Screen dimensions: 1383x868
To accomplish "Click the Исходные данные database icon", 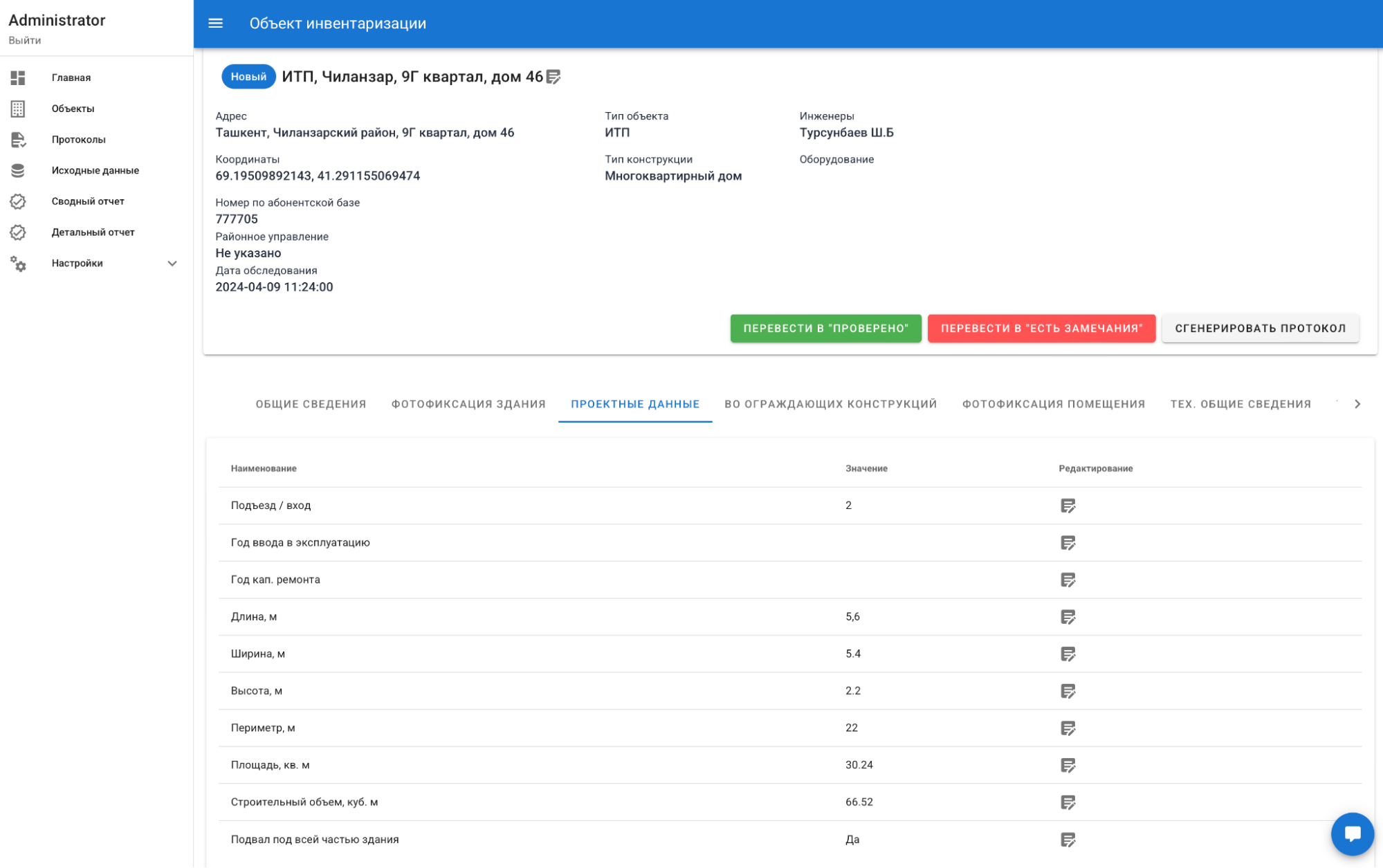I will tap(18, 170).
